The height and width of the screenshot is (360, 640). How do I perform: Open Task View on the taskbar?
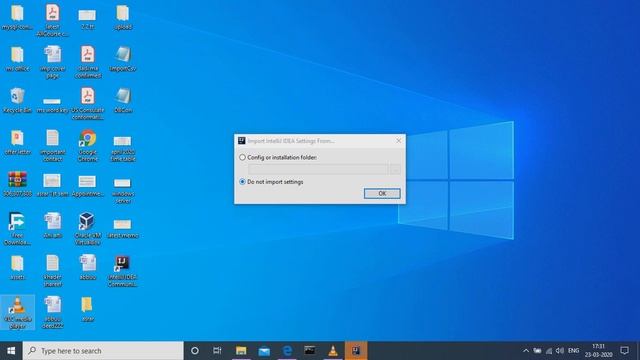pos(217,351)
